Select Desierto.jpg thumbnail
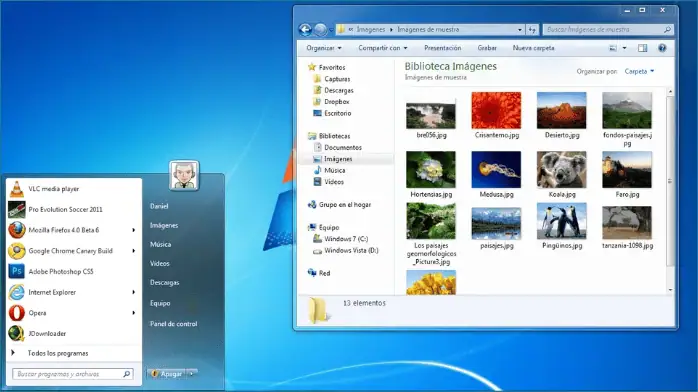 tap(561, 110)
